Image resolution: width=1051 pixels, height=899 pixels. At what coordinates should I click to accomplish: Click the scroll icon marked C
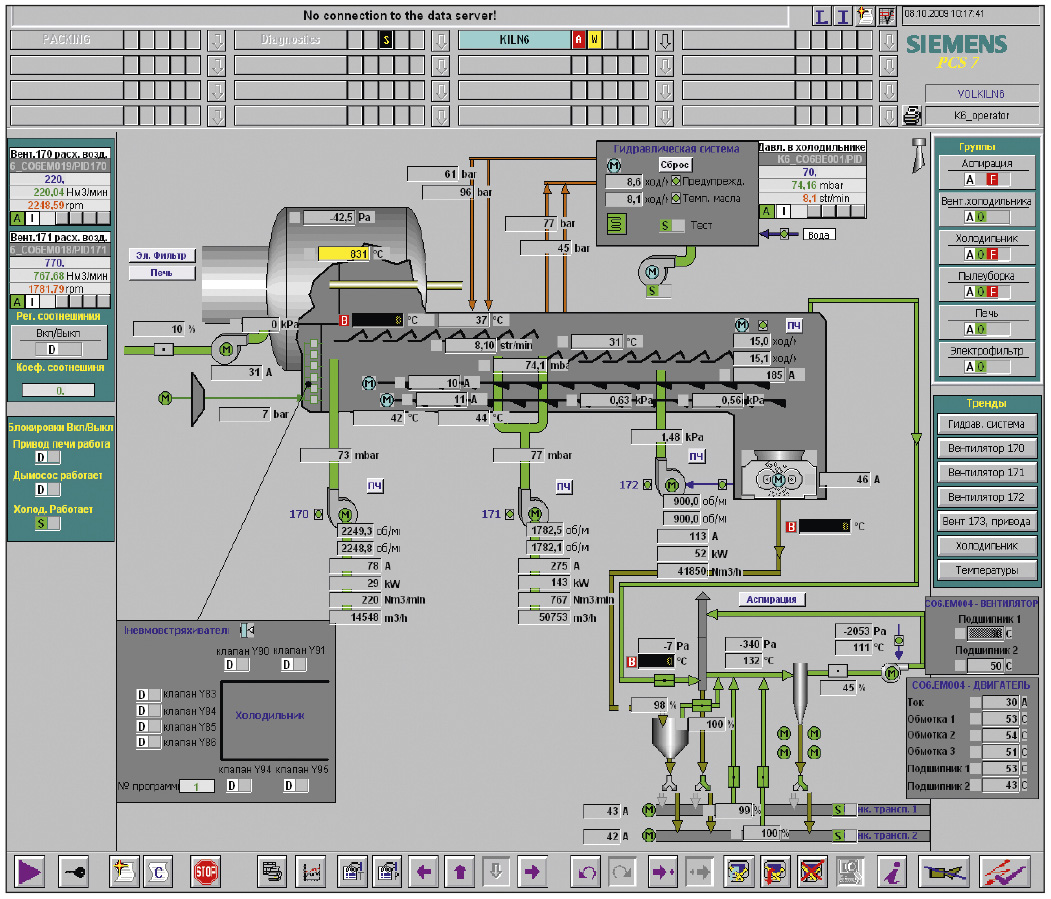pyautogui.click(x=158, y=871)
